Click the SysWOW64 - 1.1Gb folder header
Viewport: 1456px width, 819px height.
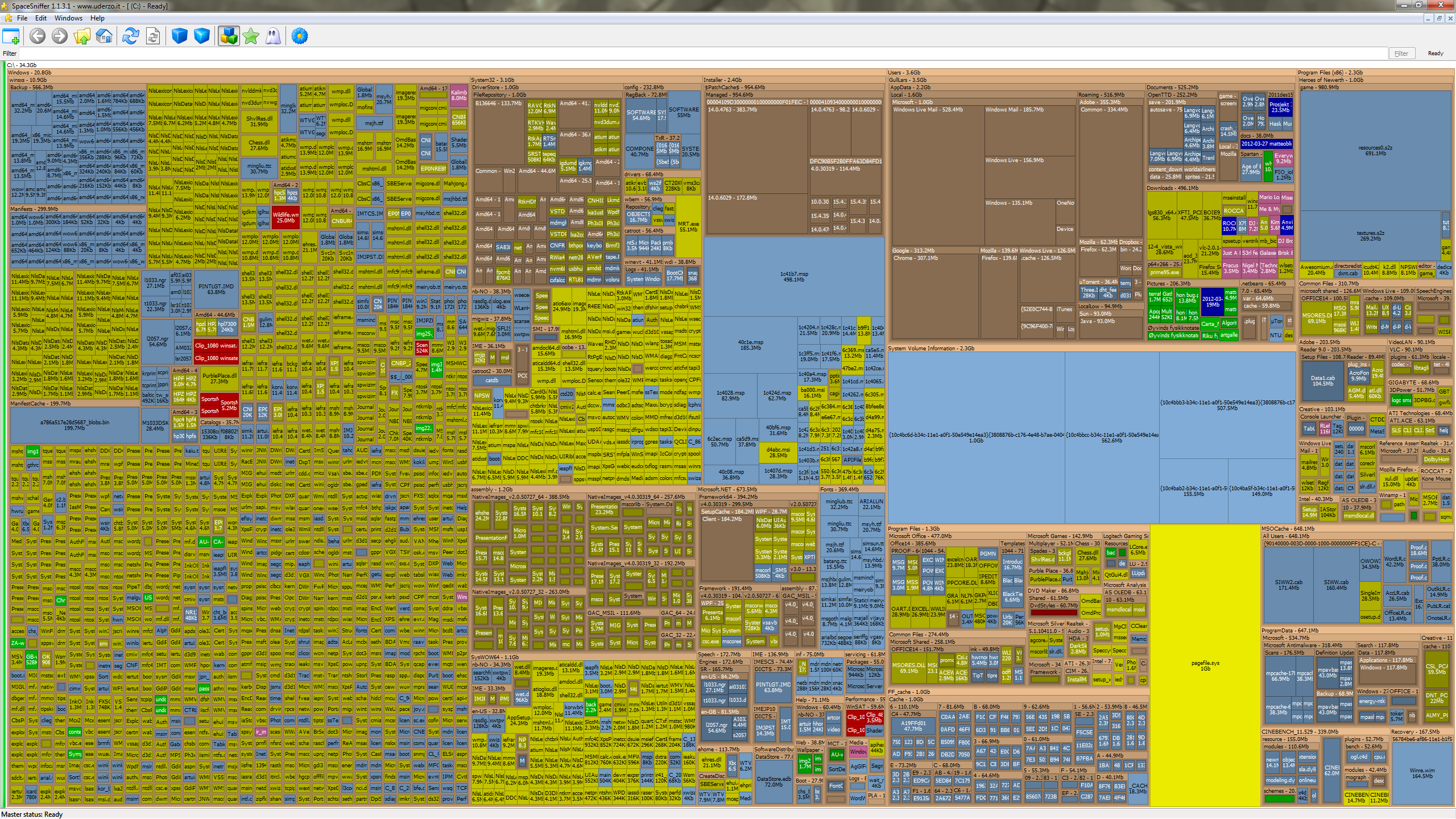tap(495, 657)
